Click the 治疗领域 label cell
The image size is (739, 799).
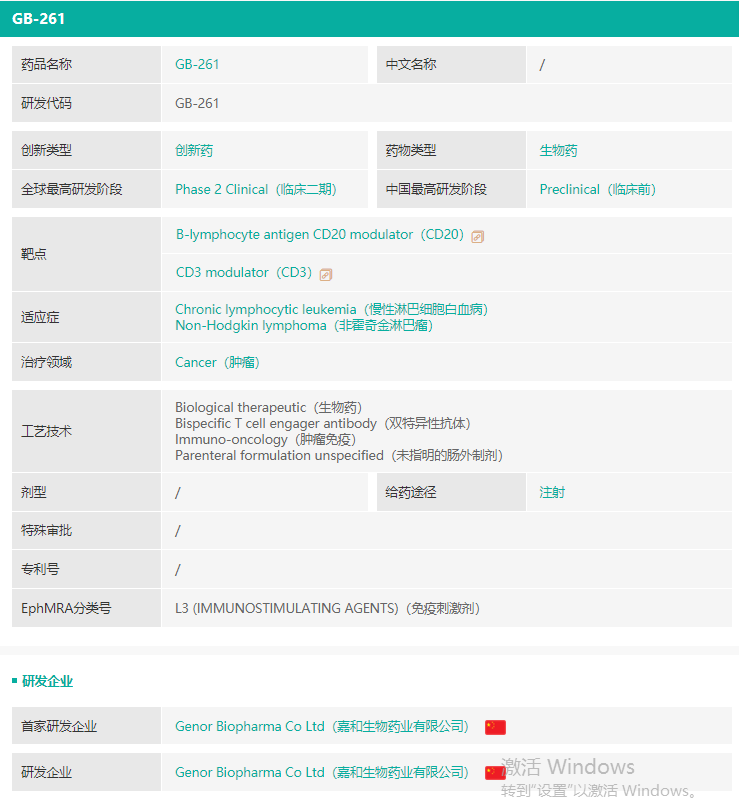tap(86, 362)
